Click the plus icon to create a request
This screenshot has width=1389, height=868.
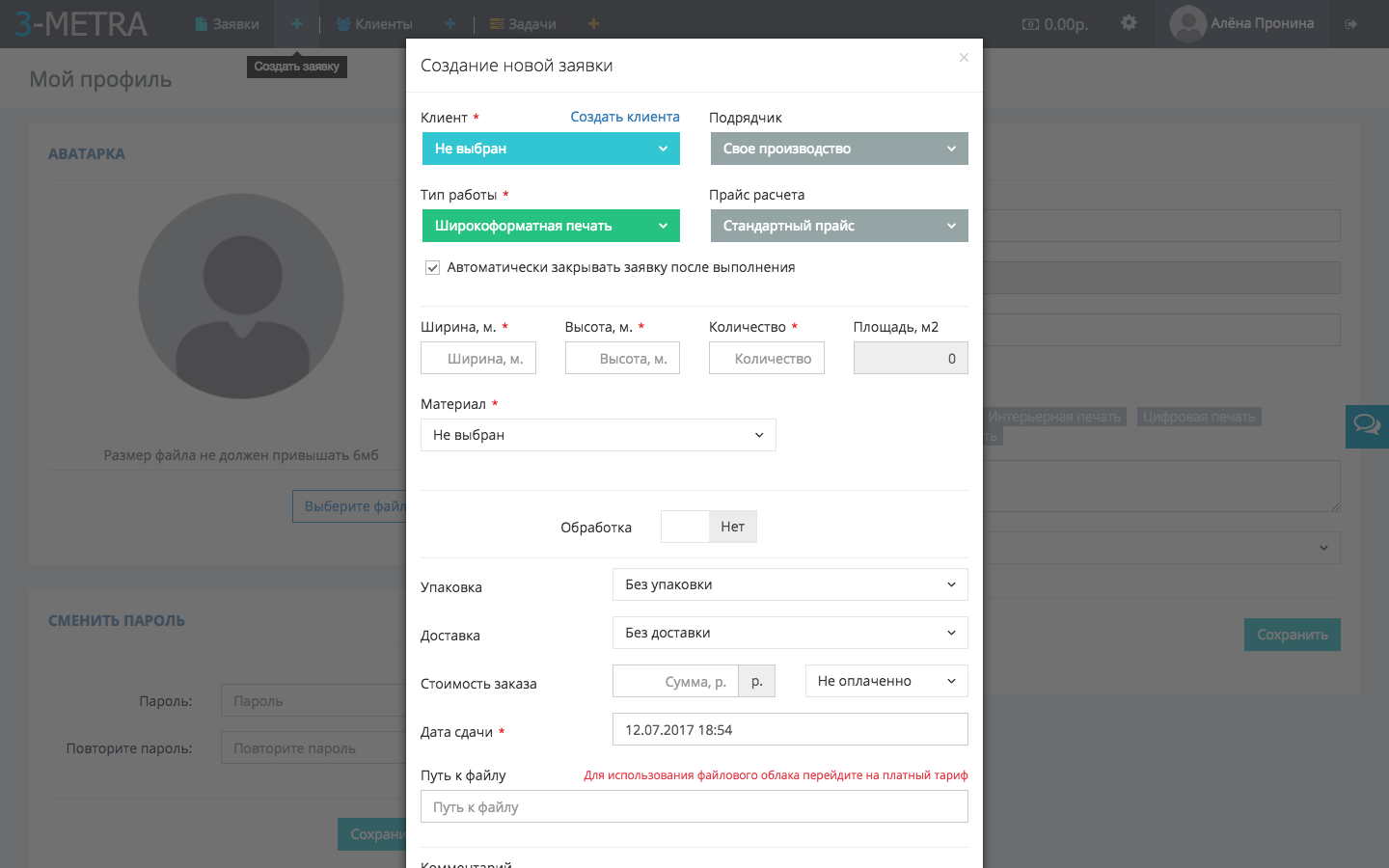tap(296, 24)
